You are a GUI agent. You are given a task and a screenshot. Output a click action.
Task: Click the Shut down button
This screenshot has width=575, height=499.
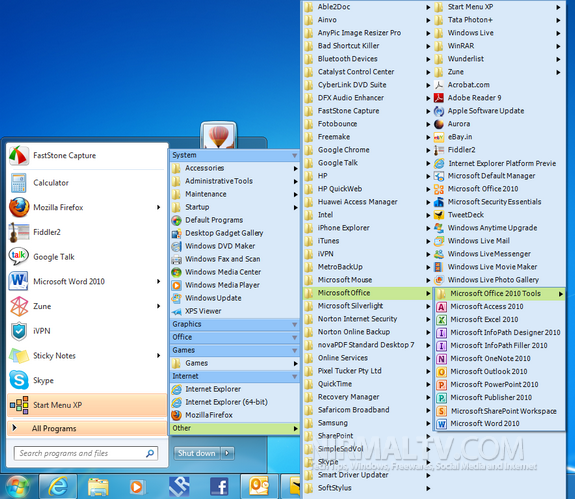coord(197,453)
